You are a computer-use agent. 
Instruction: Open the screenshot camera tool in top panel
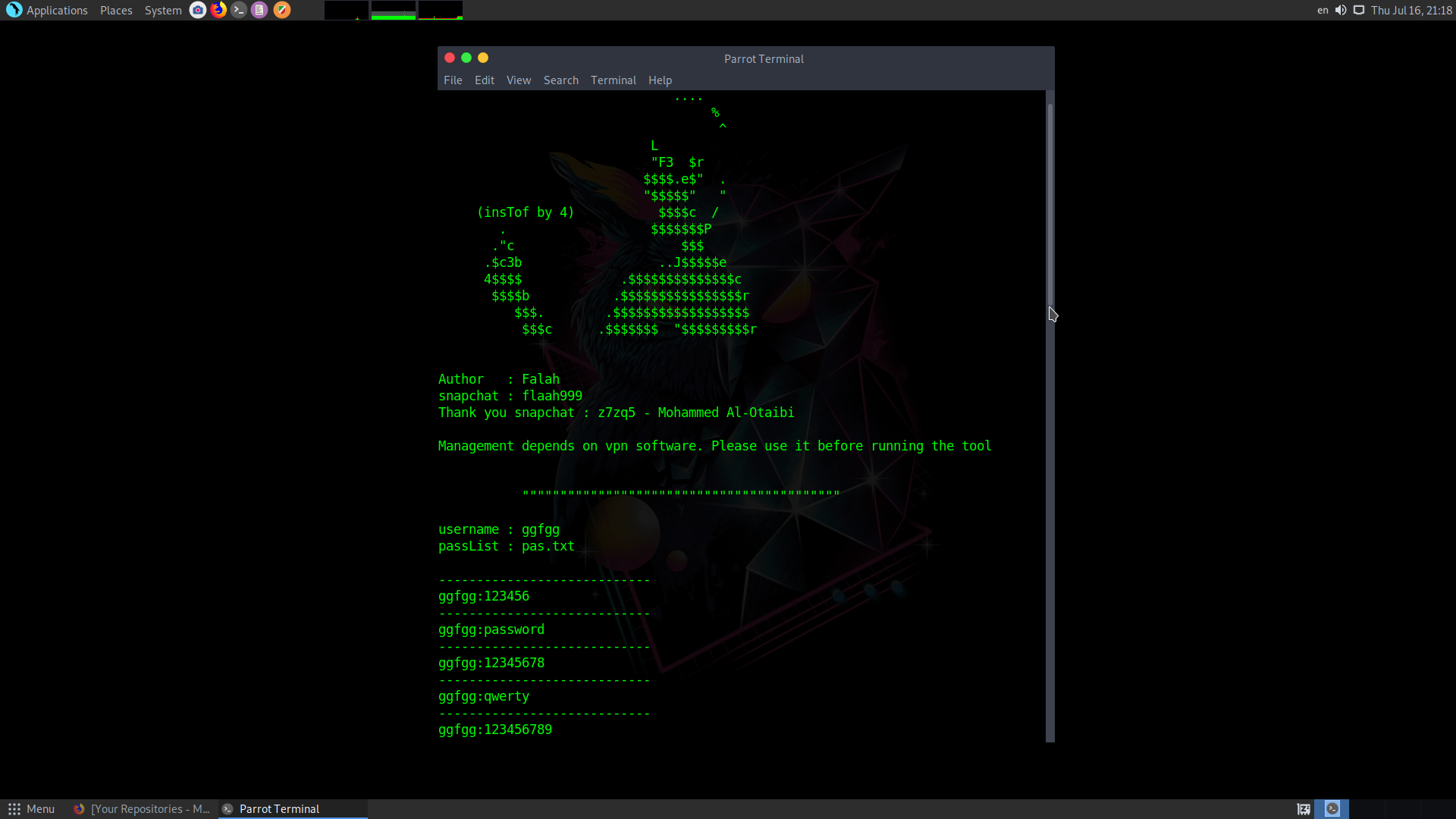click(197, 10)
